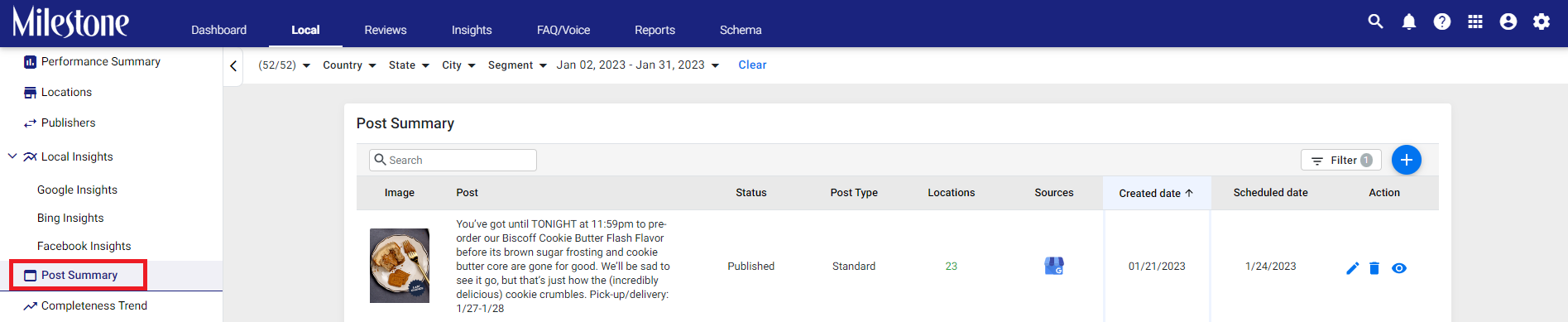Open the notifications bell
This screenshot has width=1568, height=322.
click(1409, 22)
